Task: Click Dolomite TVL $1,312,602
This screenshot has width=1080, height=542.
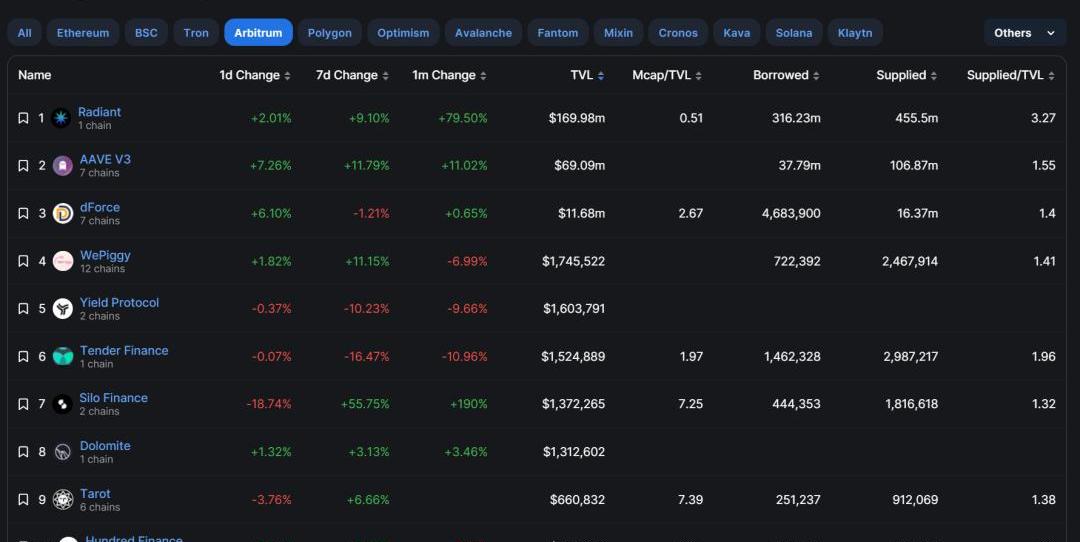Action: click(574, 452)
